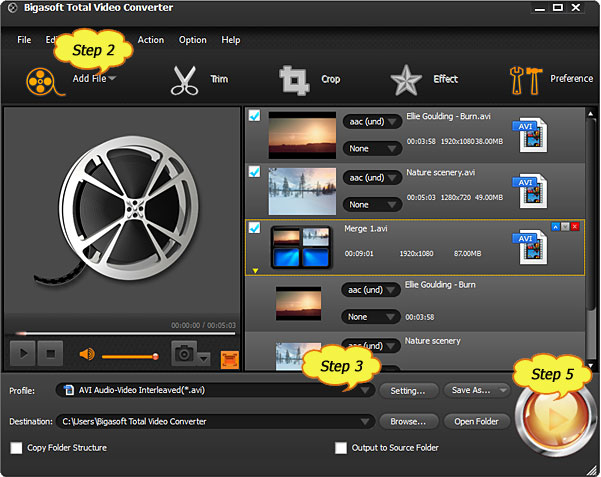Image resolution: width=601 pixels, height=477 pixels.
Task: Uncheck Merge 1.avi checkbox
Action: coord(255,227)
